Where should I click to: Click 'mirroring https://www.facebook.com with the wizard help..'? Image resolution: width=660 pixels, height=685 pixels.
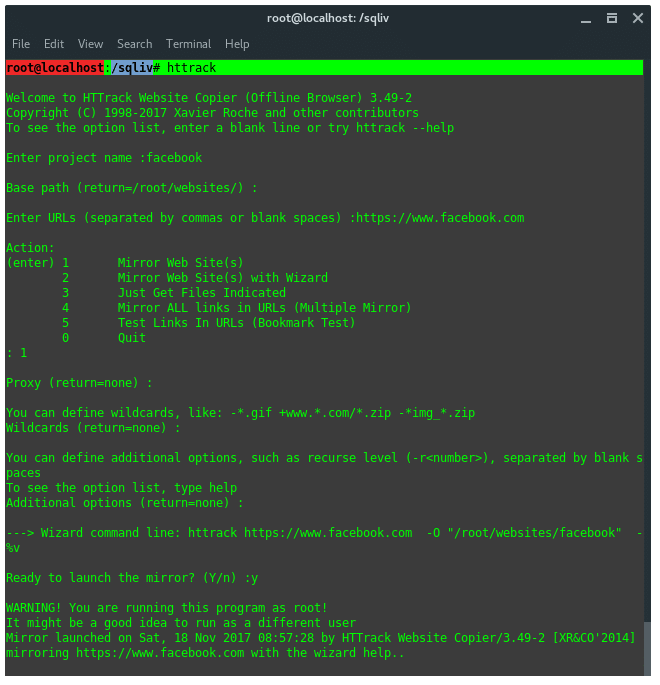(x=205, y=653)
